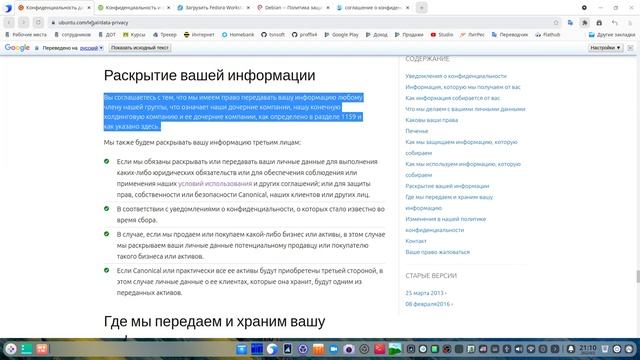Close the Google translate bar
Viewport: 640px width, 360px height.
pyautogui.click(x=630, y=48)
